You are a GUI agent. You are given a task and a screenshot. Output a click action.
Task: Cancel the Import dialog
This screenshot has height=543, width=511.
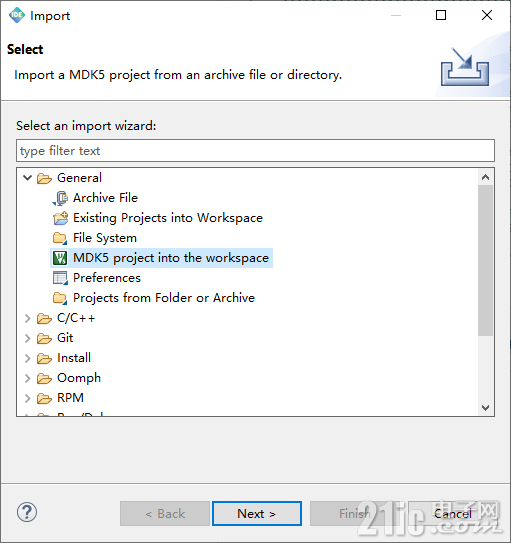[453, 514]
